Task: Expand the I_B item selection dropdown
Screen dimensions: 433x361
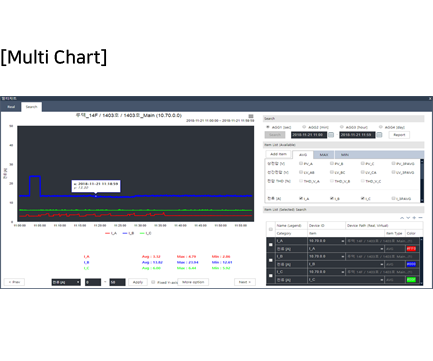Action: pyautogui.click(x=346, y=264)
